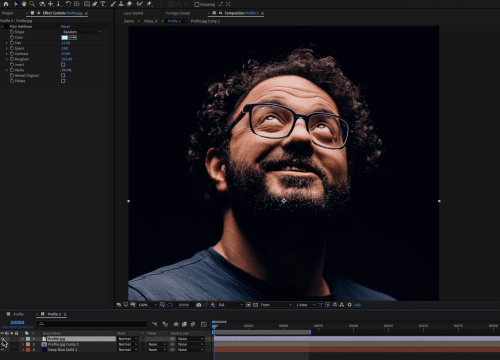Select the Dolly camera tool

[59, 4]
